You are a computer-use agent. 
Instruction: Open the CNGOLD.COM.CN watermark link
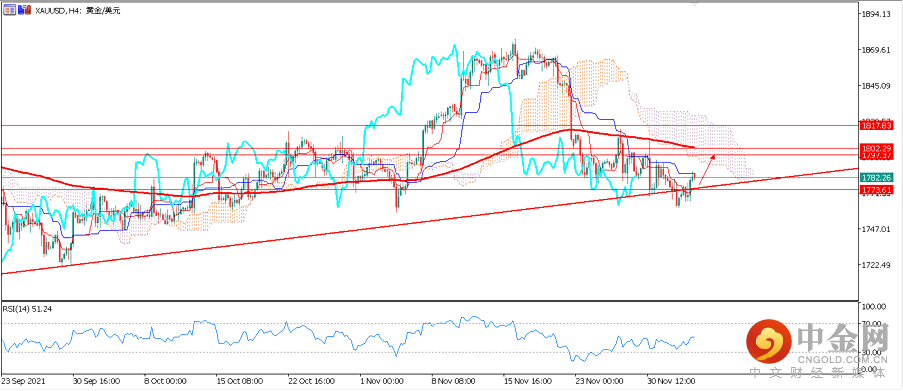tap(843, 358)
